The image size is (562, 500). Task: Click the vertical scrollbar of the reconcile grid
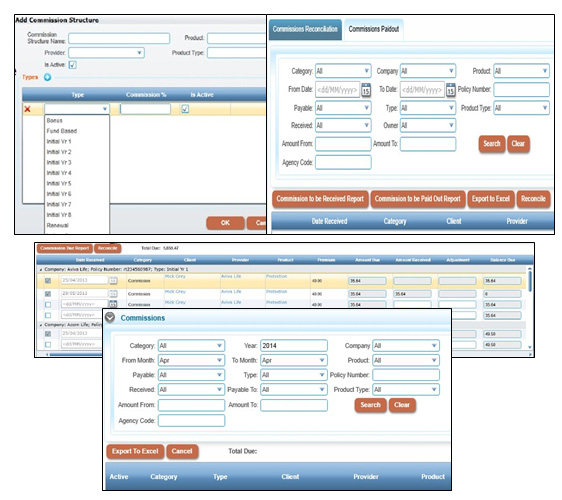click(x=529, y=307)
